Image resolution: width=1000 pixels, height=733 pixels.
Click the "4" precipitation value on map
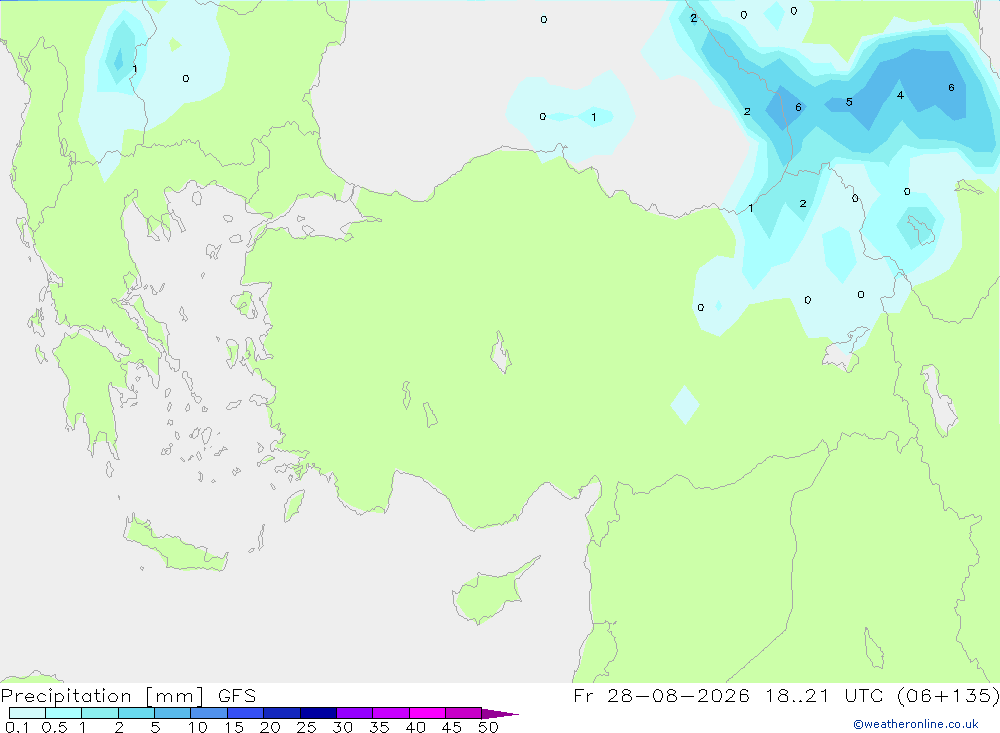pyautogui.click(x=900, y=95)
